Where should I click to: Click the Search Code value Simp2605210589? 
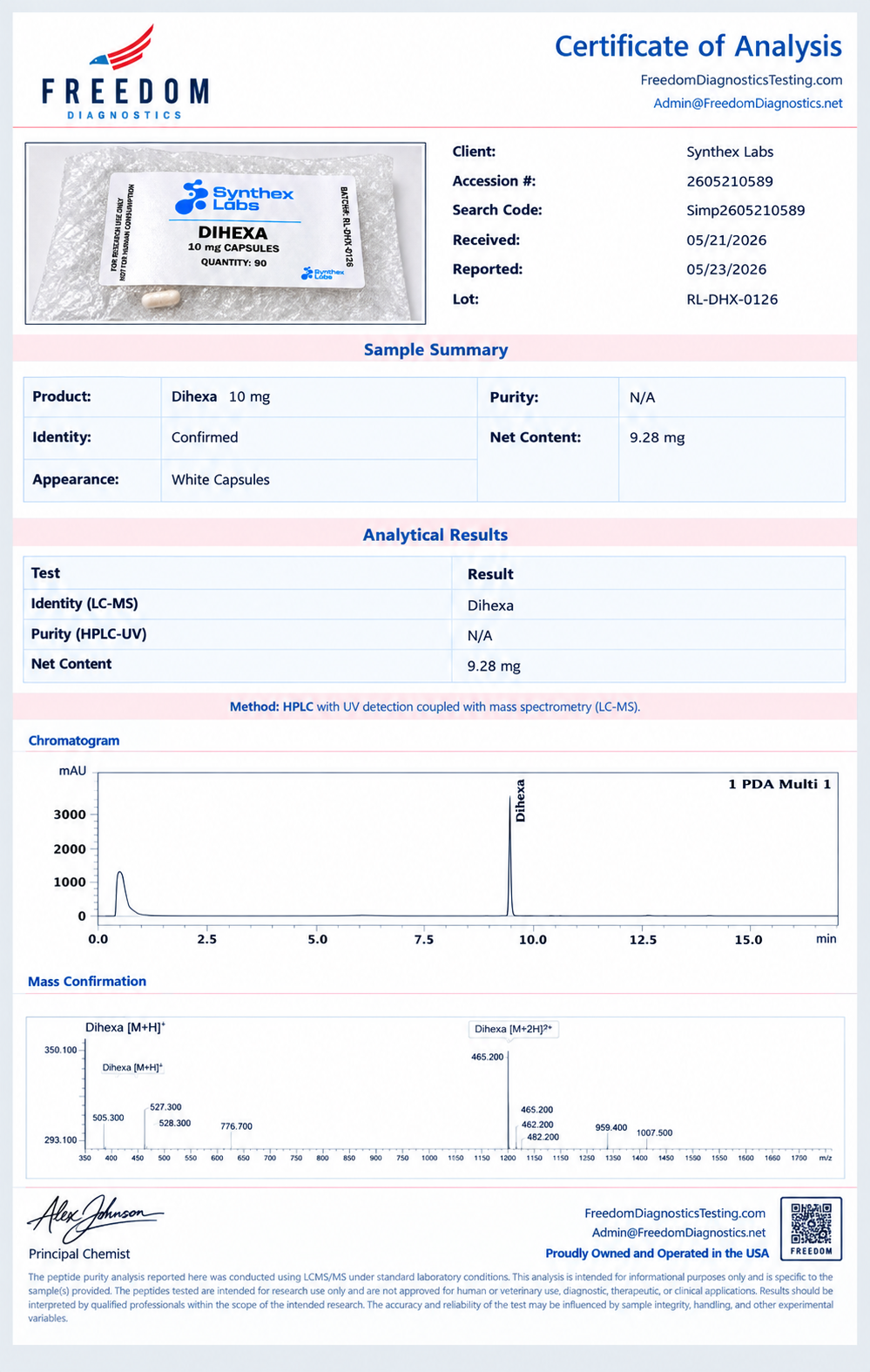[x=745, y=211]
